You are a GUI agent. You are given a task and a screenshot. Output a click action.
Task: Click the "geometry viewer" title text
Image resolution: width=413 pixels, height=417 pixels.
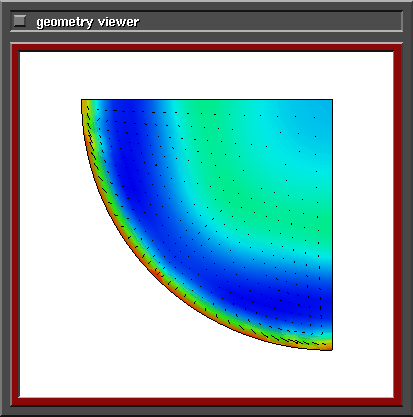(88, 22)
